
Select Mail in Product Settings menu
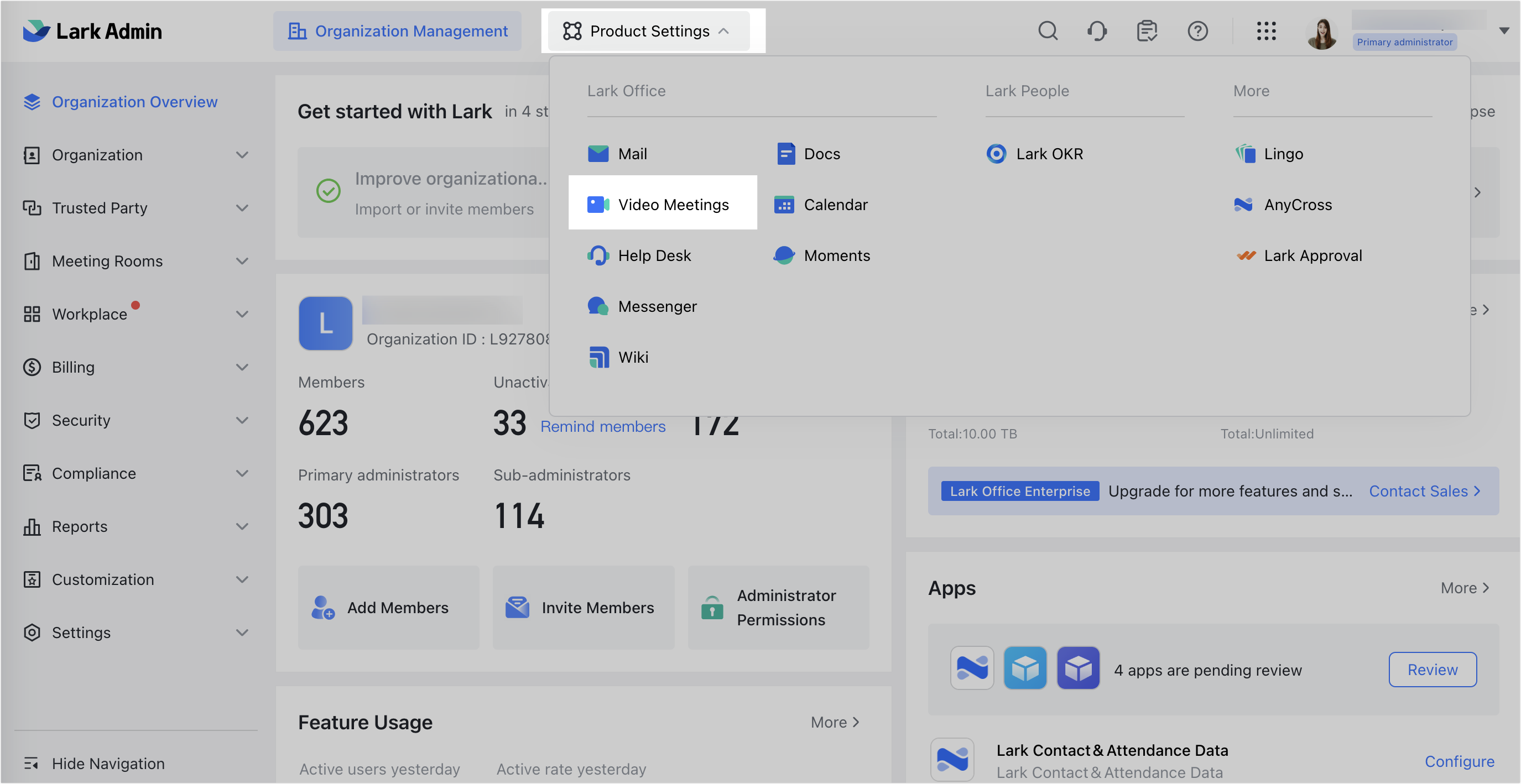point(618,154)
